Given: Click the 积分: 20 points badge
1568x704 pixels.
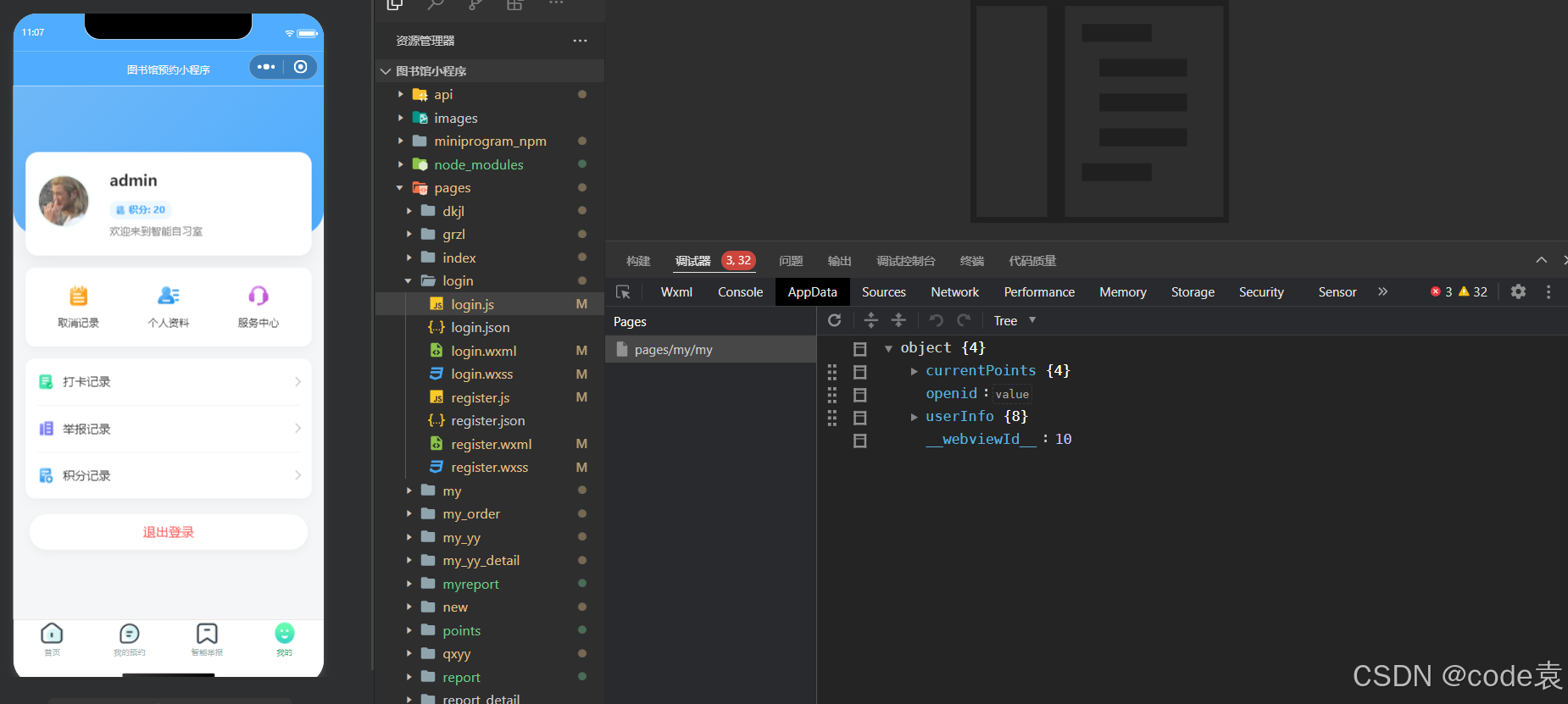Looking at the screenshot, I should pos(141,209).
